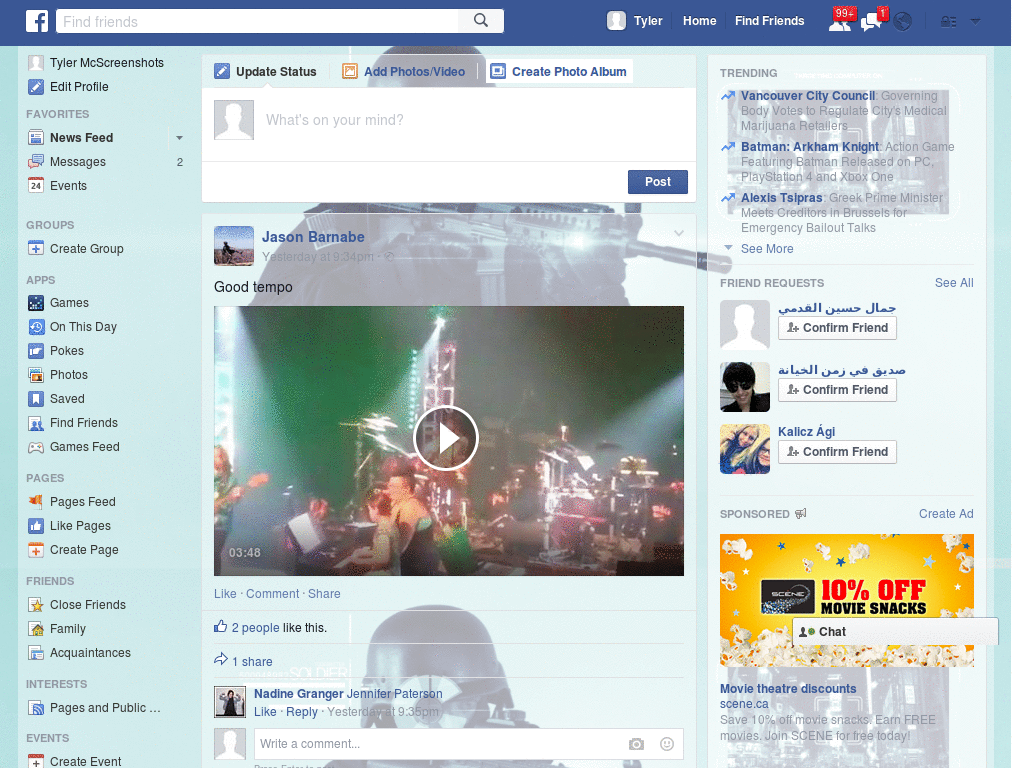Click the Family house icon
This screenshot has height=768, width=1024.
click(x=36, y=629)
